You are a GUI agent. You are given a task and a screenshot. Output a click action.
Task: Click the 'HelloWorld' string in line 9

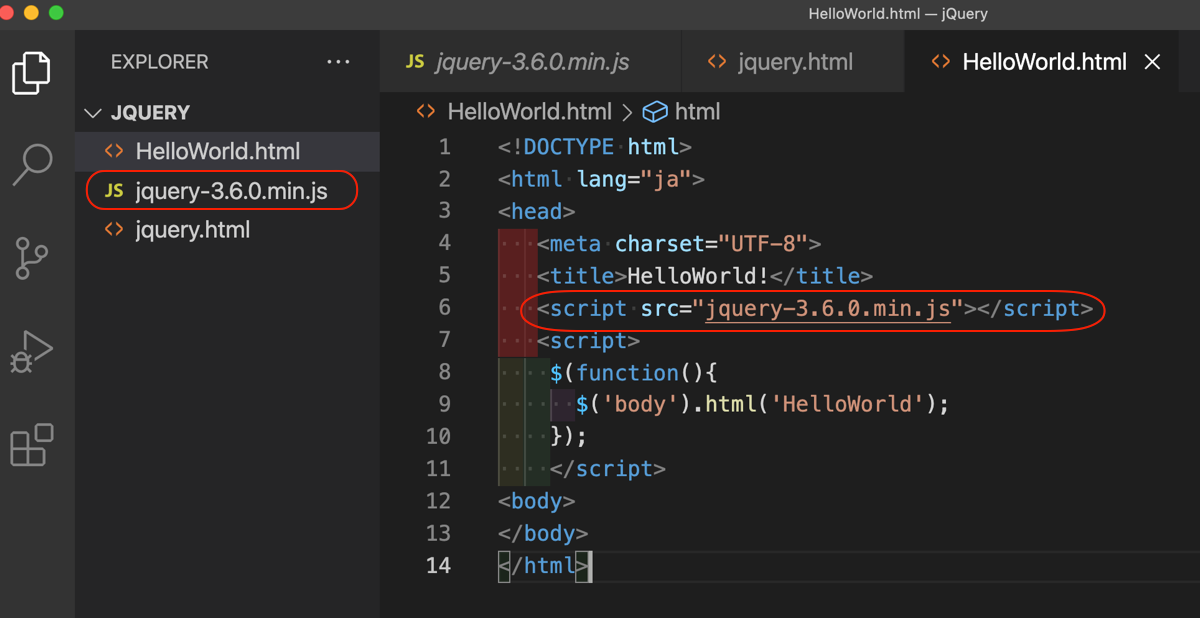coord(846,404)
